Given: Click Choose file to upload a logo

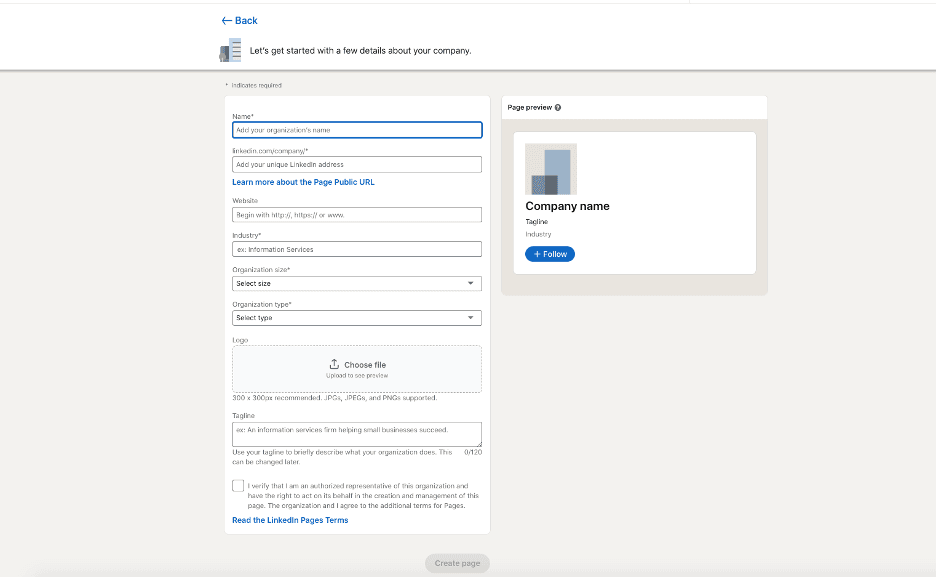Looking at the screenshot, I should click(x=363, y=364).
